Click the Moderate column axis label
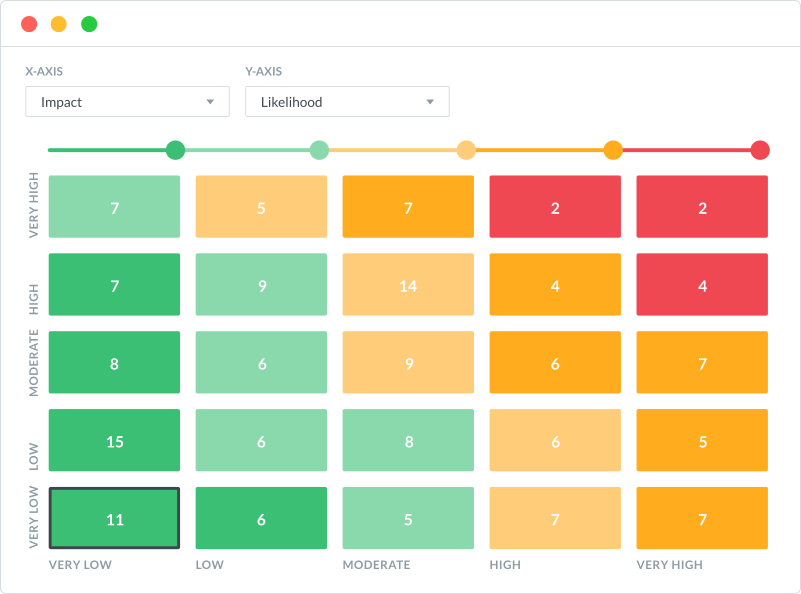Image resolution: width=801 pixels, height=594 pixels. pos(376,565)
